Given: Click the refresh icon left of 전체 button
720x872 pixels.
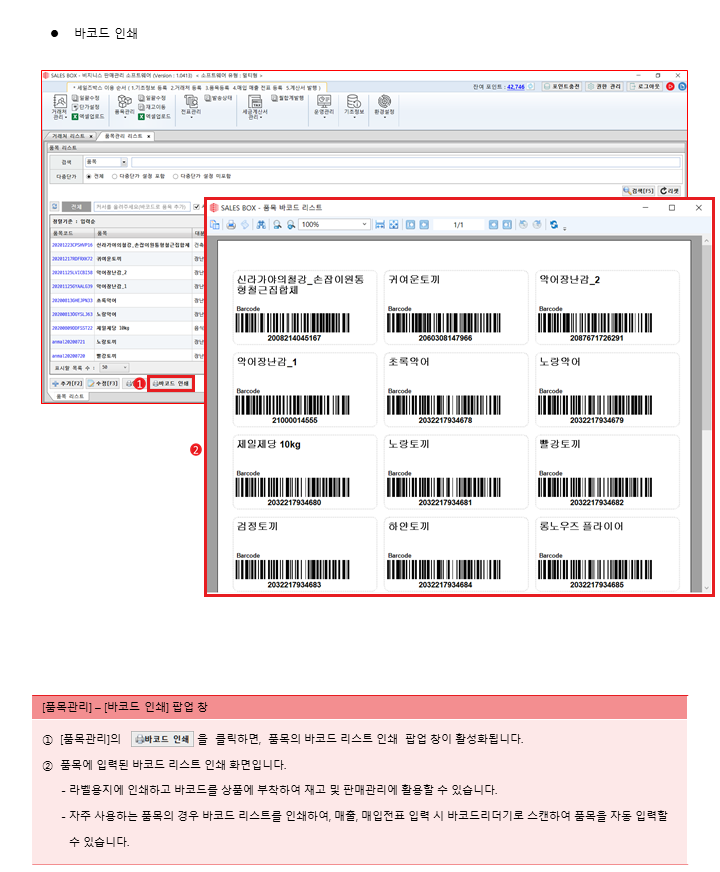Looking at the screenshot, I should (x=54, y=206).
